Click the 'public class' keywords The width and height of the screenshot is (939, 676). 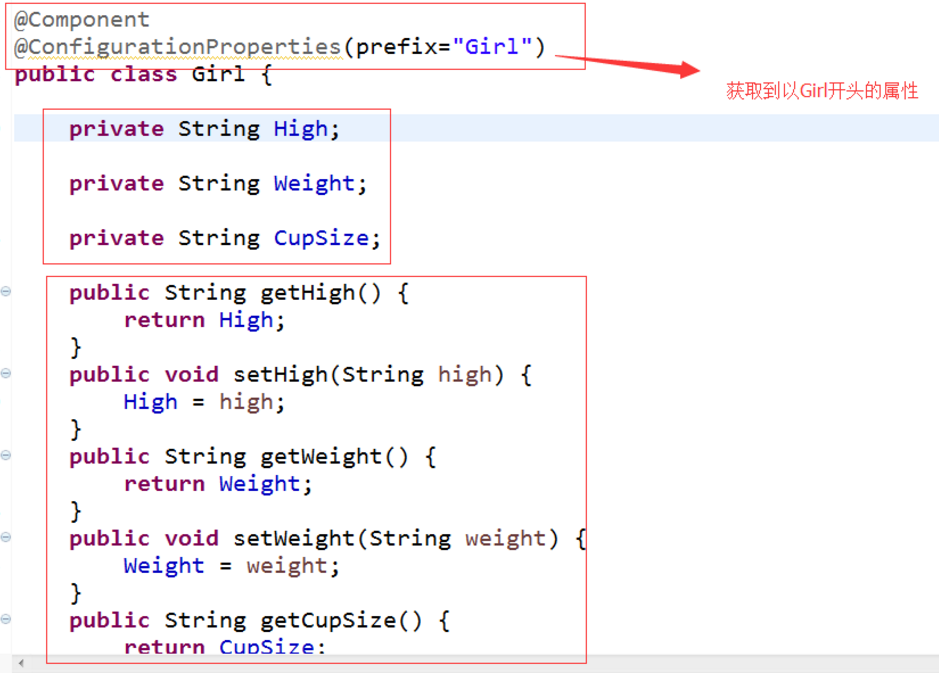[x=96, y=74]
